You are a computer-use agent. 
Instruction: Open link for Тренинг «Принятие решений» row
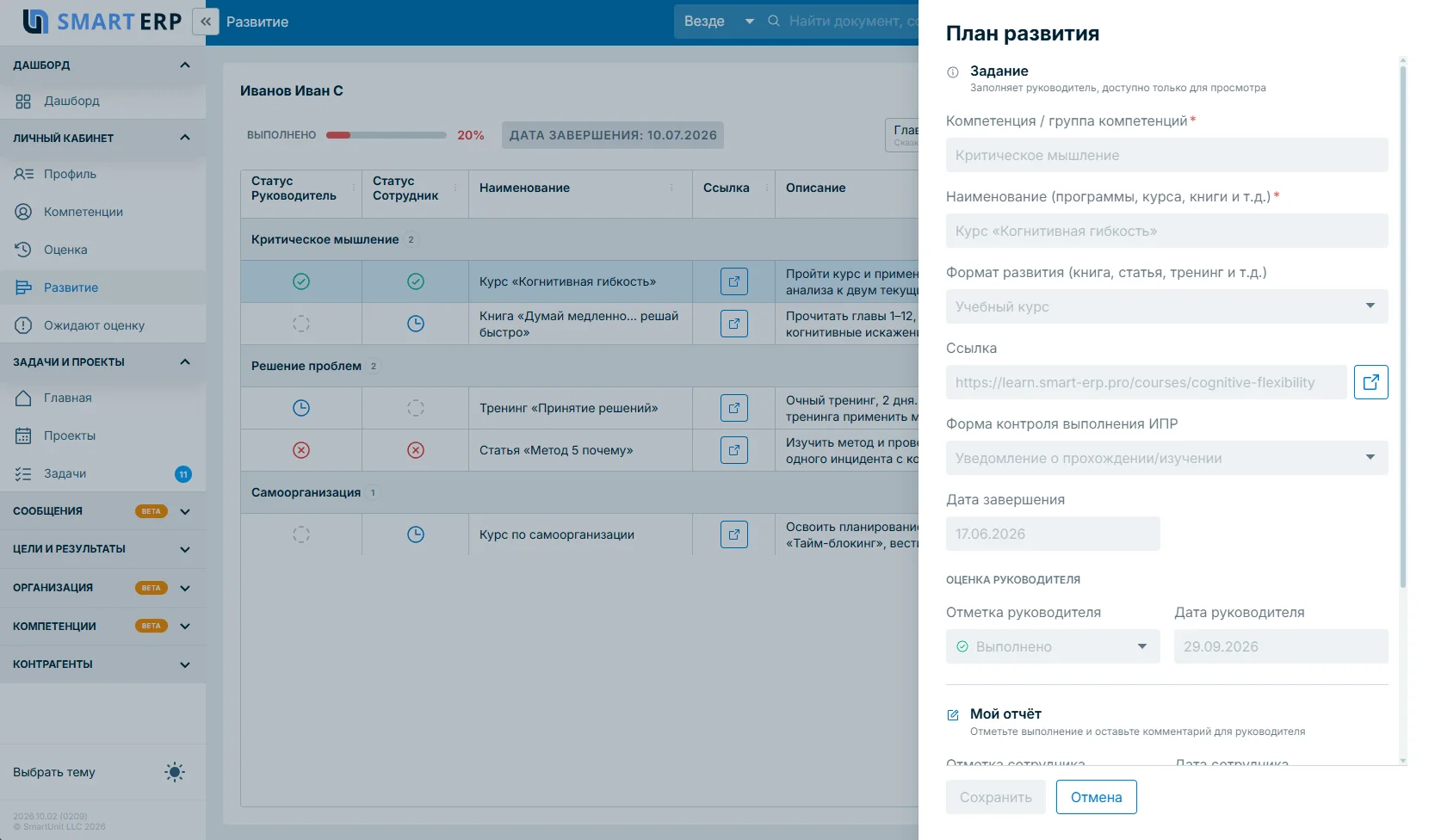(x=734, y=408)
